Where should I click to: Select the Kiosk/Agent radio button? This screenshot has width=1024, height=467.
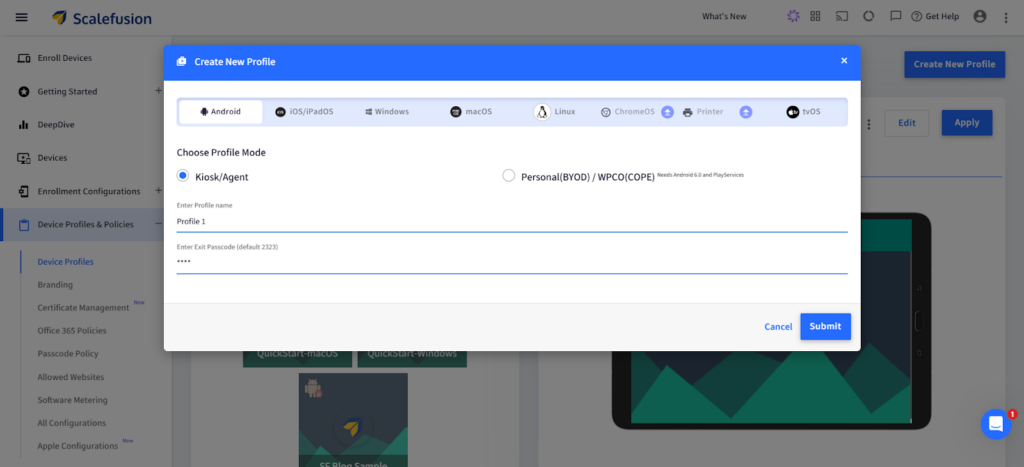click(183, 176)
